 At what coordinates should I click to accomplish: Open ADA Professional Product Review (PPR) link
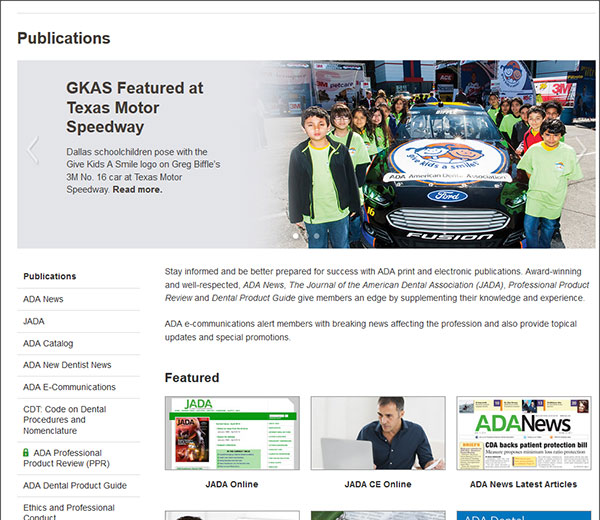pyautogui.click(x=67, y=458)
